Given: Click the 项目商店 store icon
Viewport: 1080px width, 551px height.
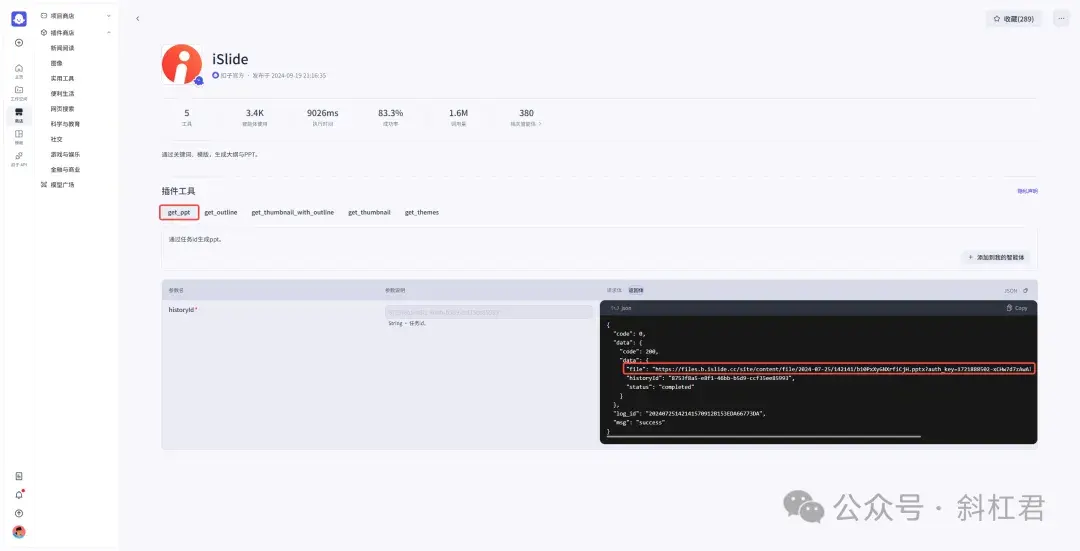Looking at the screenshot, I should tap(44, 15).
